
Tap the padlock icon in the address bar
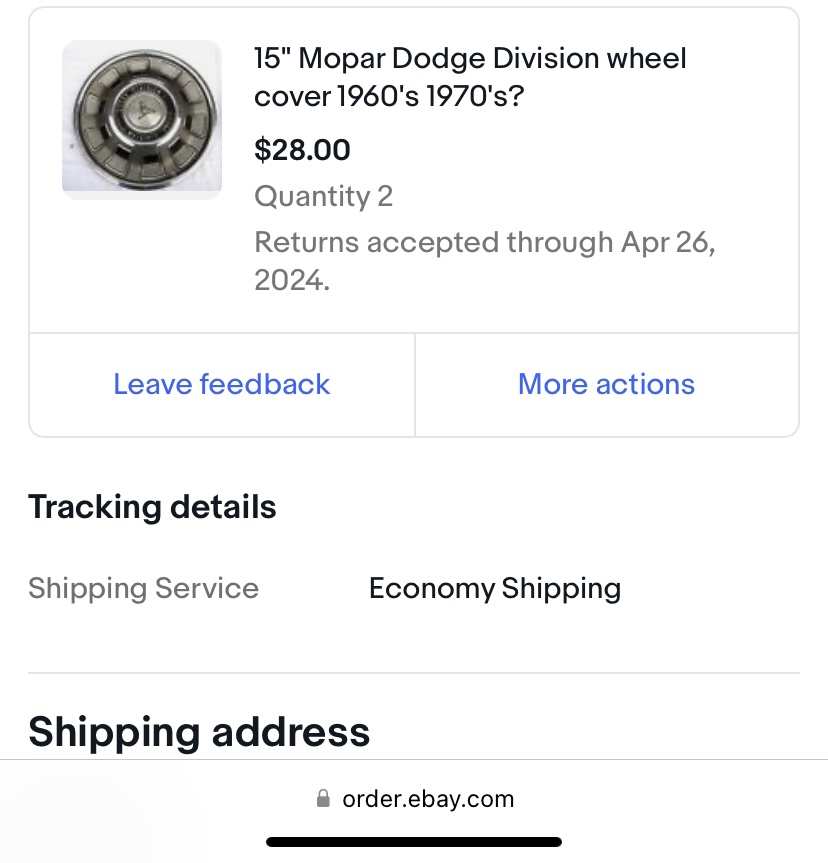click(323, 799)
